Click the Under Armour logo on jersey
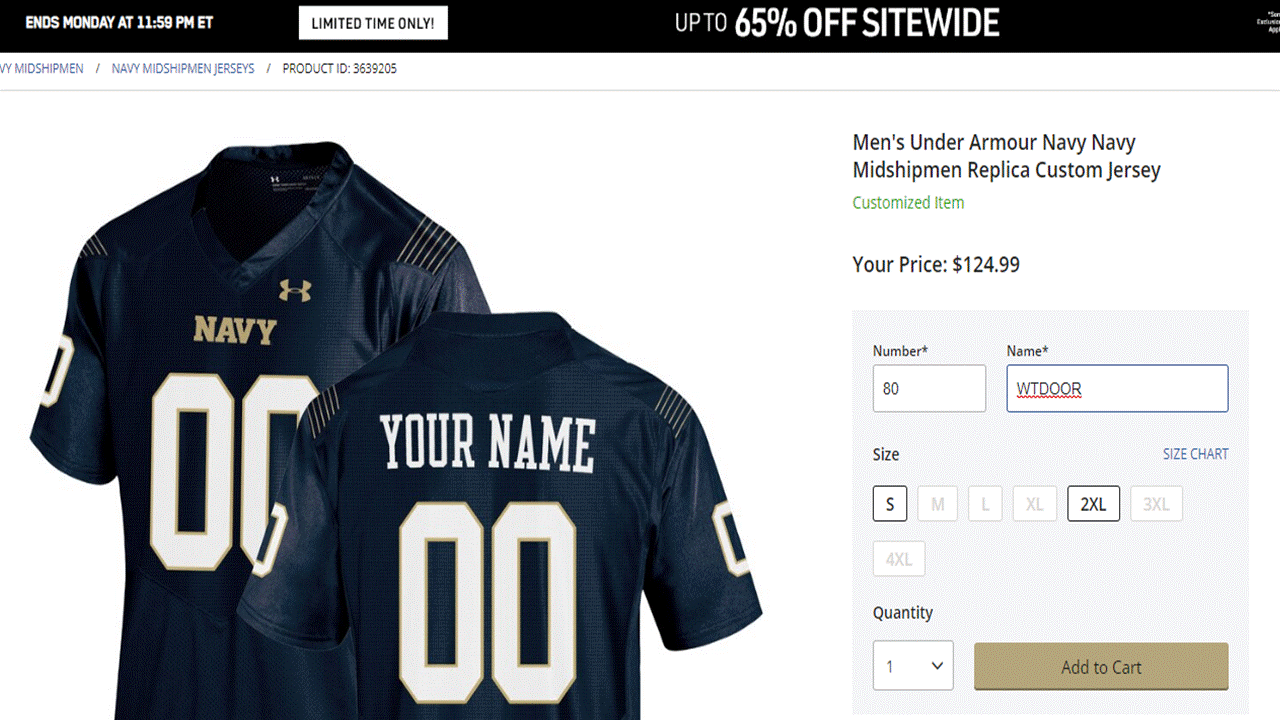1280x720 pixels. pyautogui.click(x=295, y=290)
